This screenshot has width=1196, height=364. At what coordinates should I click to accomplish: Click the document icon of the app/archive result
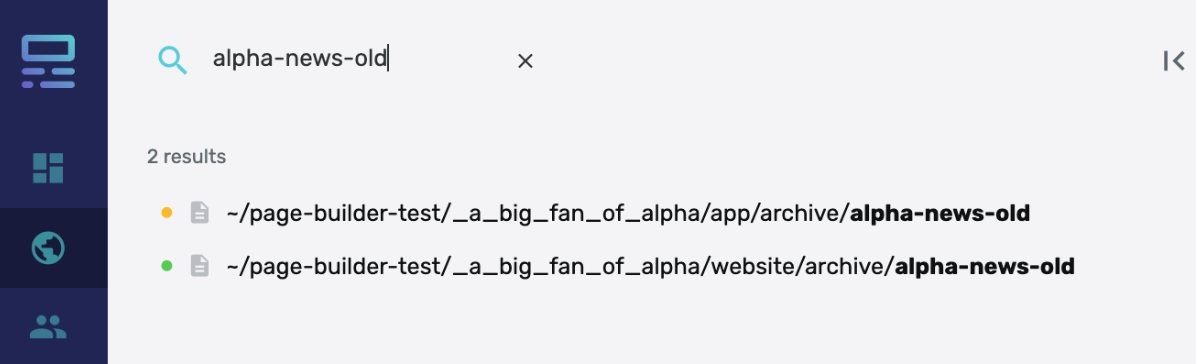[x=199, y=213]
